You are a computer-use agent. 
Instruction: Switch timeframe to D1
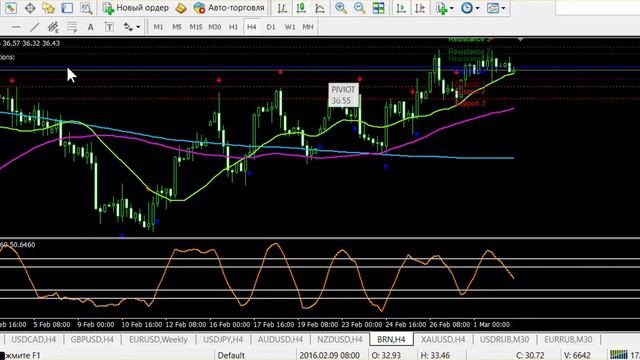pos(271,27)
